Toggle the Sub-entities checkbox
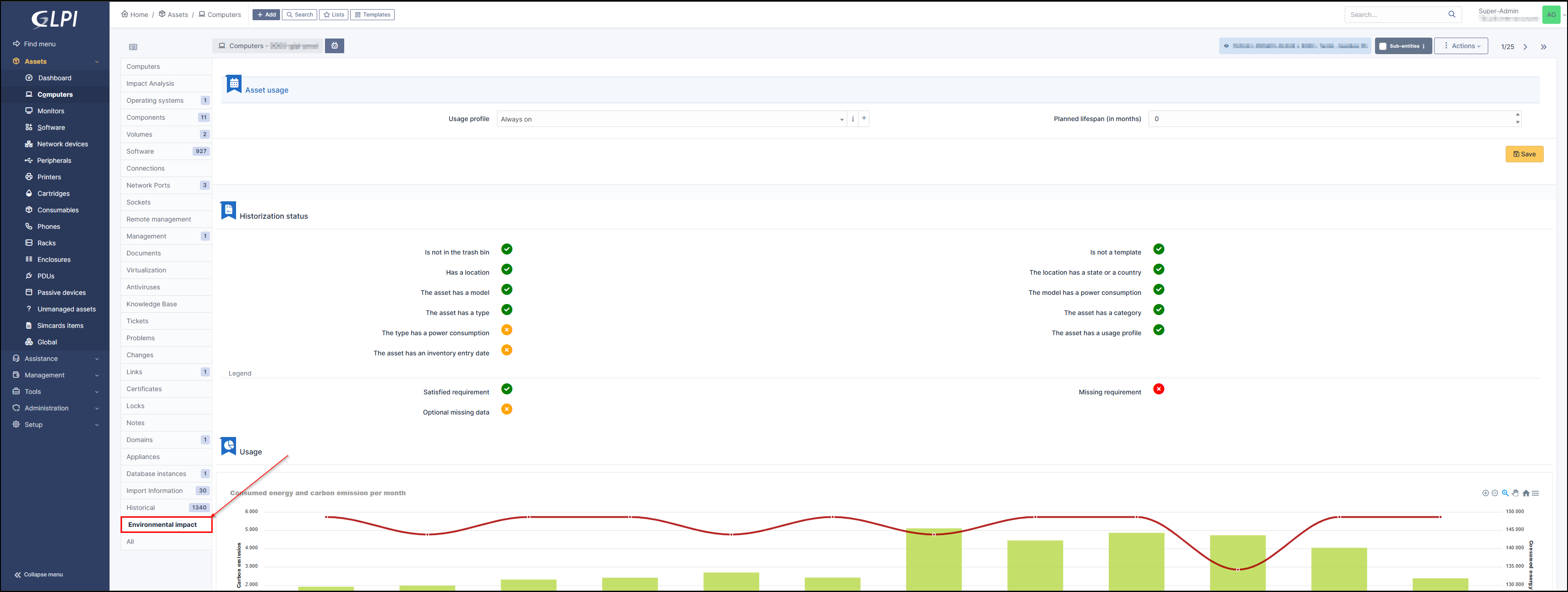The height and width of the screenshot is (592, 1568). (x=1383, y=46)
